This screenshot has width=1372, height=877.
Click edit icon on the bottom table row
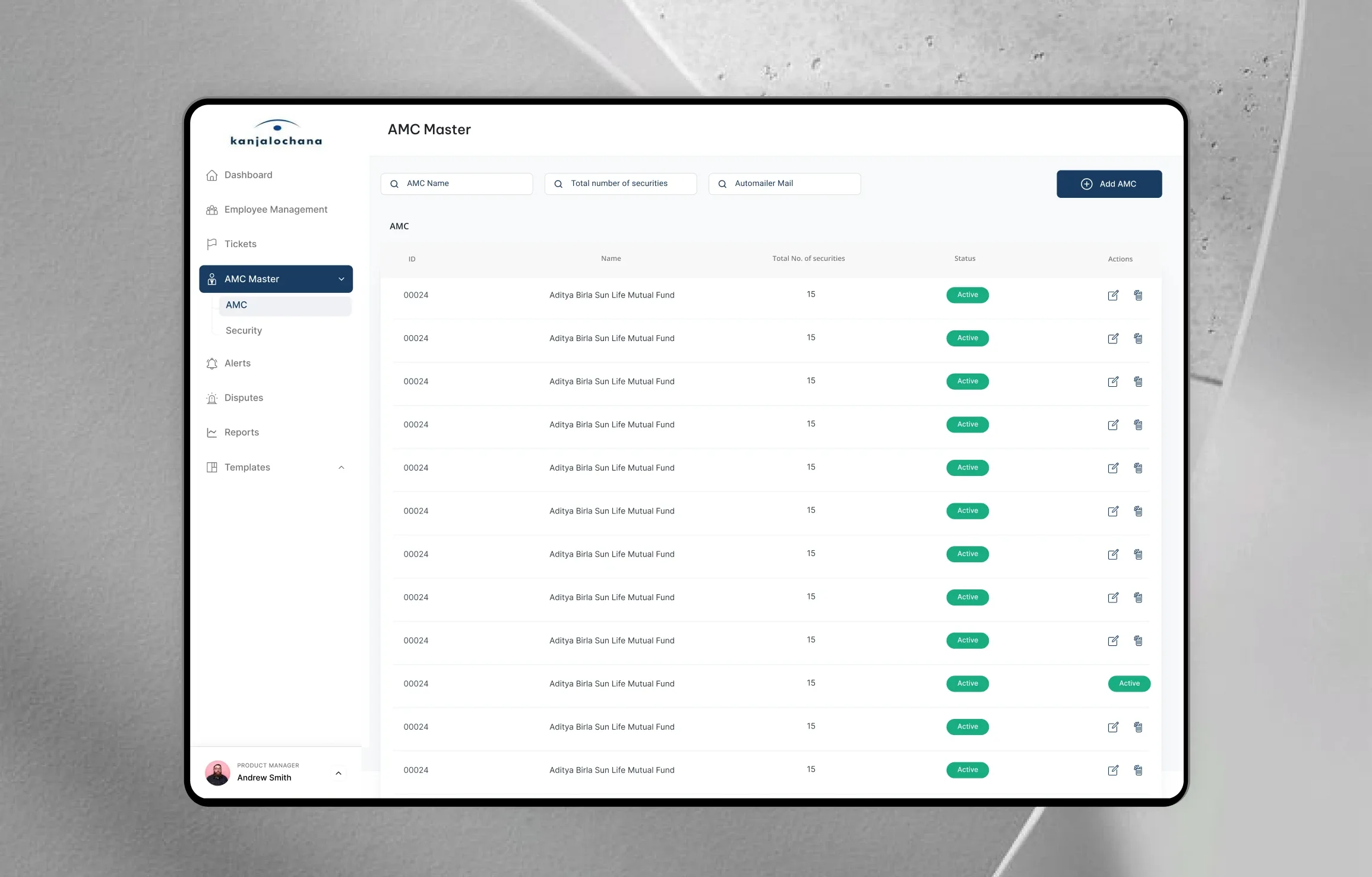tap(1113, 770)
